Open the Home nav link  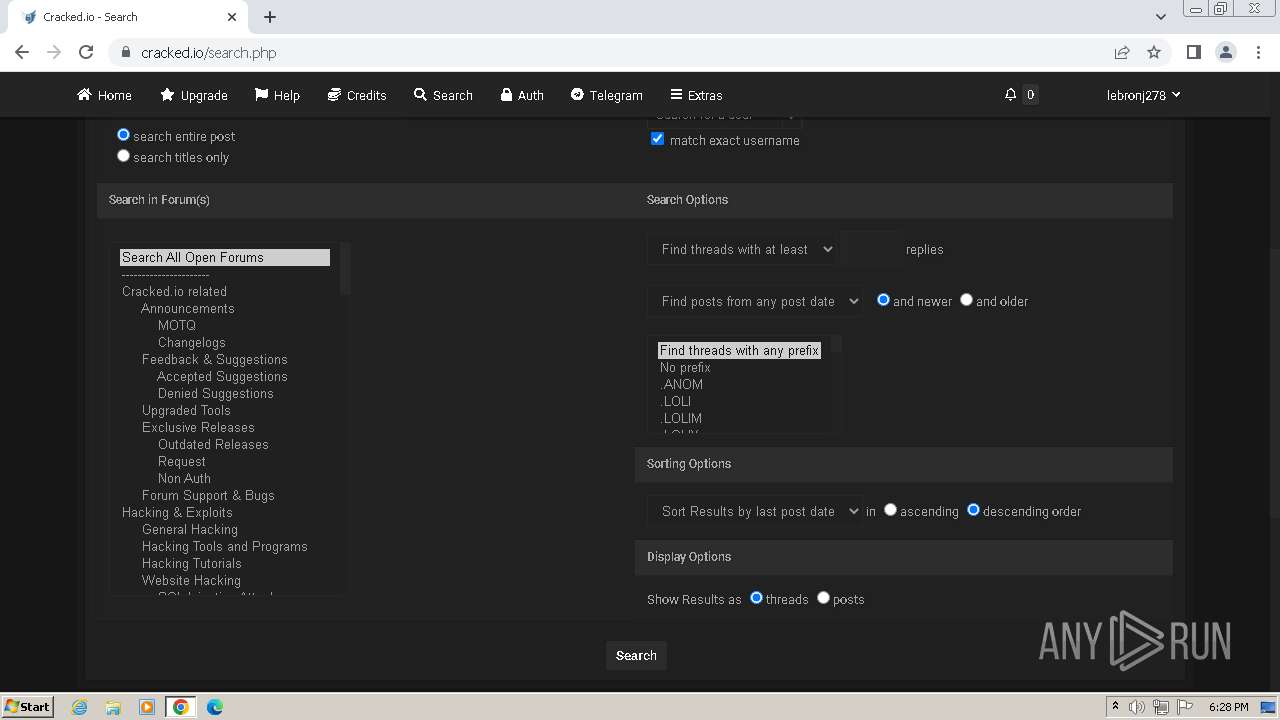point(104,95)
